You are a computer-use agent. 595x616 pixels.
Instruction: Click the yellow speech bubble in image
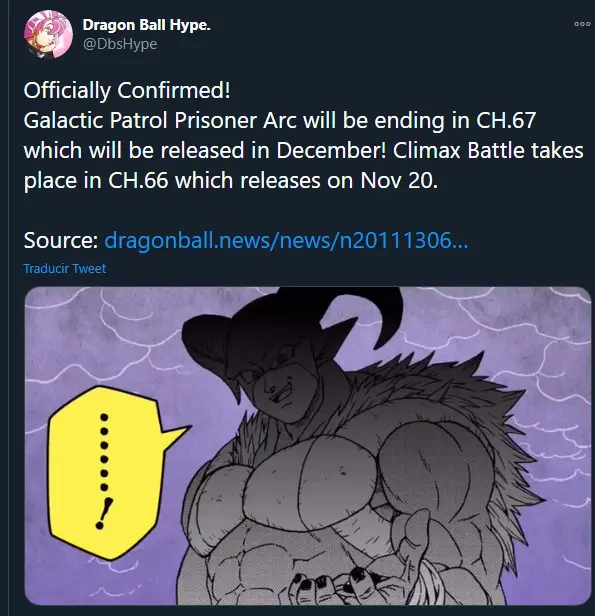click(x=112, y=471)
